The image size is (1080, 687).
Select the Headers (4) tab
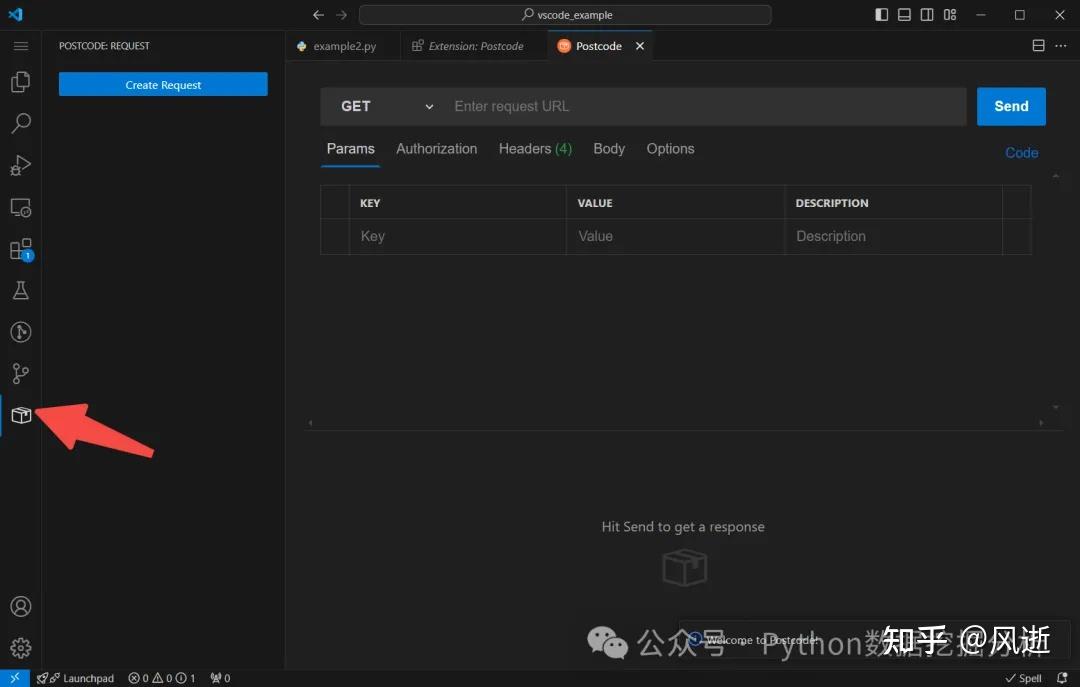535,149
